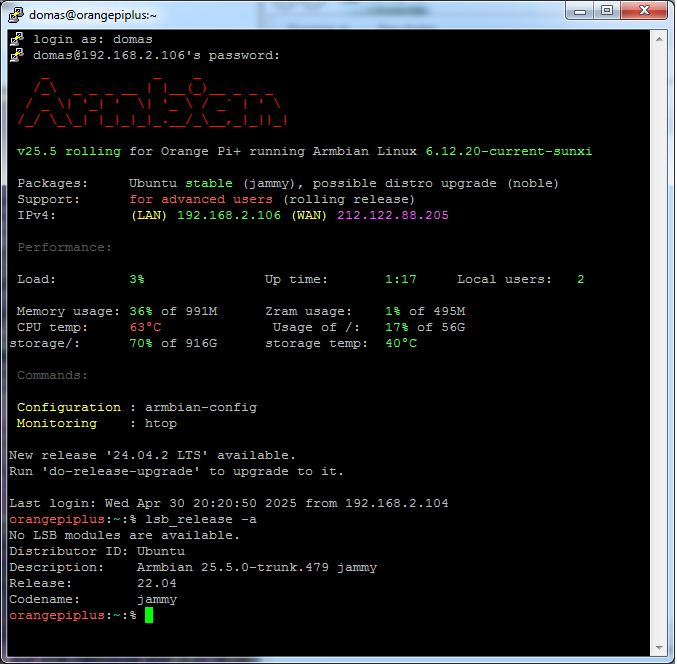Image resolution: width=677 pixels, height=664 pixels.
Task: Minimize the PuTTY terminal window
Action: tap(580, 11)
